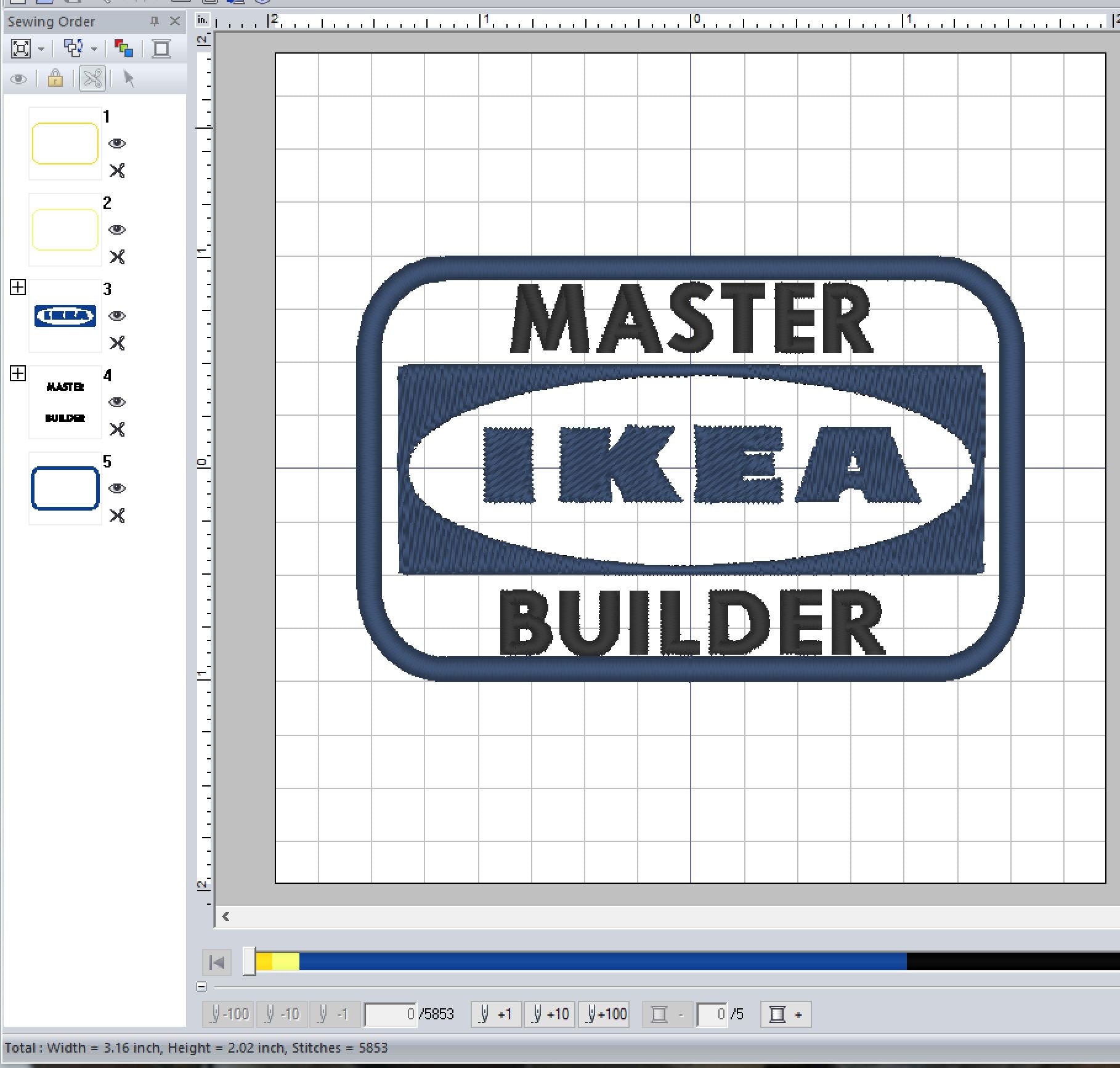Toggle visibility of sewing order item 1
This screenshot has width=1120, height=1068.
(117, 144)
